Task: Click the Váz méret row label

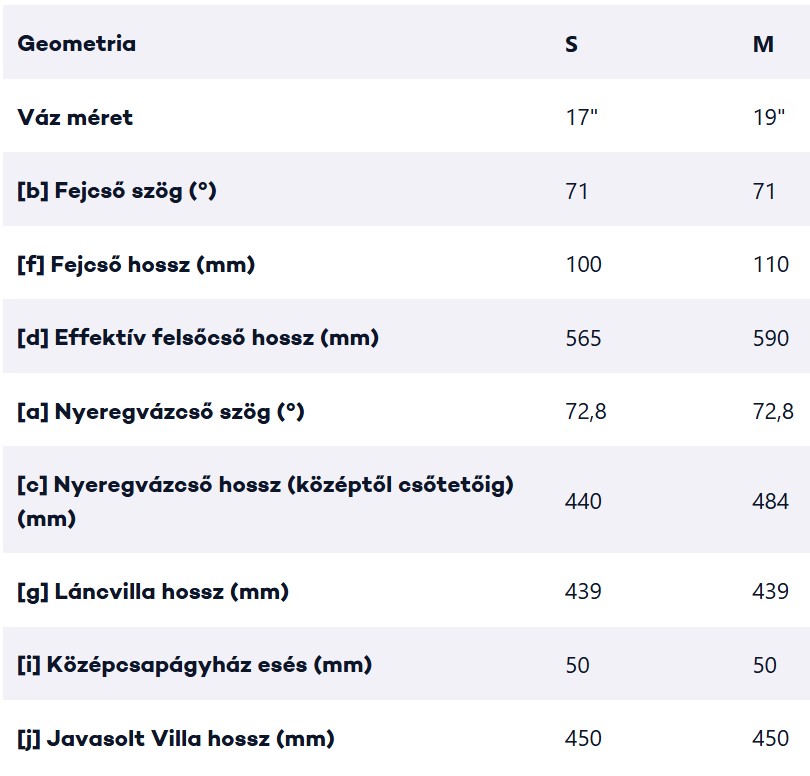Action: (75, 117)
